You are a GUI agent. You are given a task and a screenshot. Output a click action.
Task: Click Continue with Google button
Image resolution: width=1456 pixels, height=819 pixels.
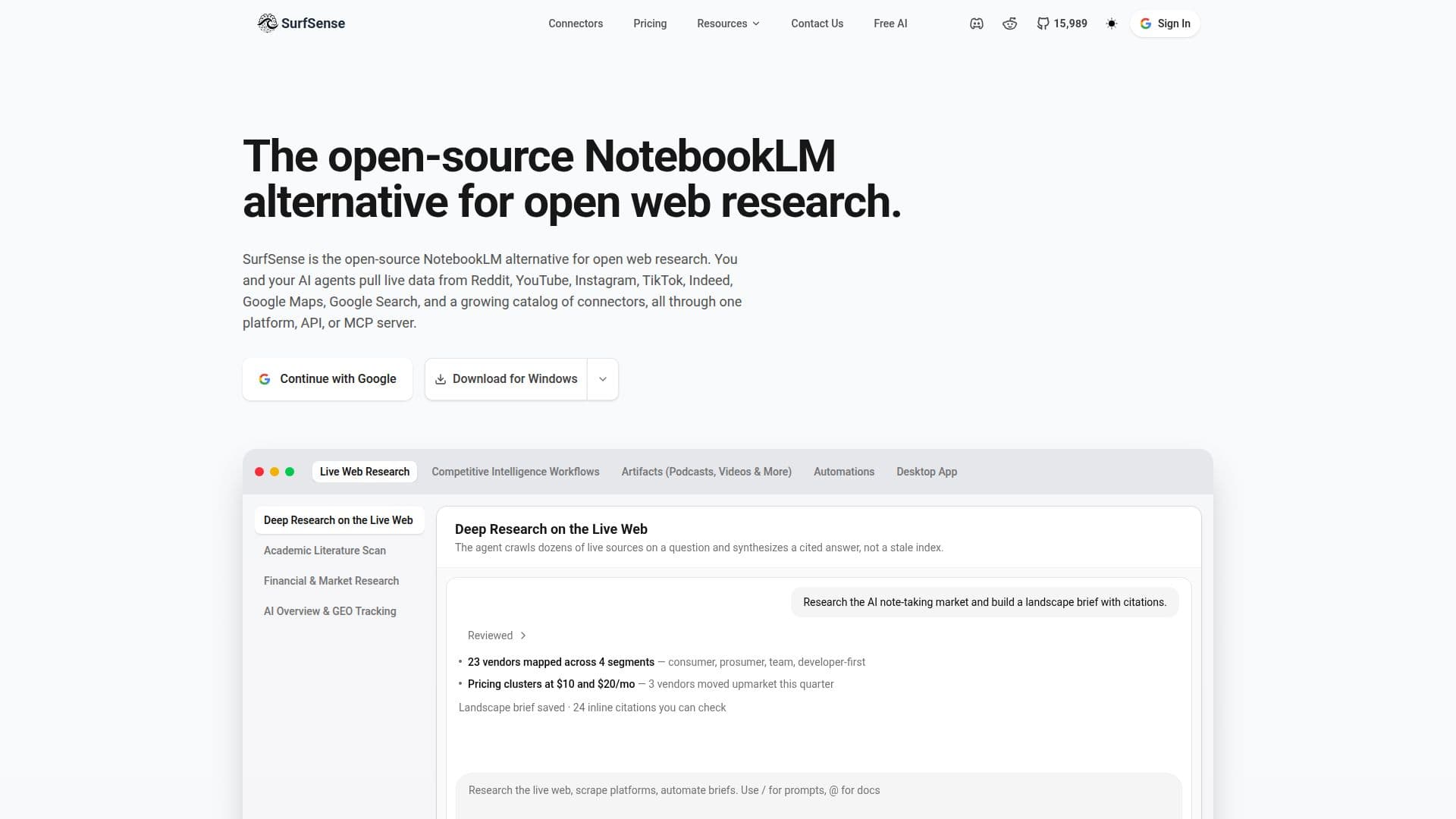point(328,379)
